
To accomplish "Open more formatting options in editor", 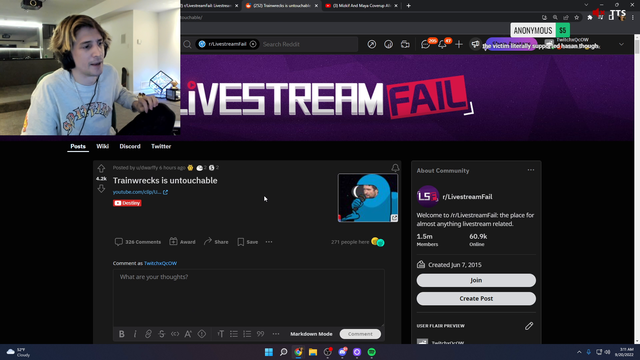I will [276, 334].
